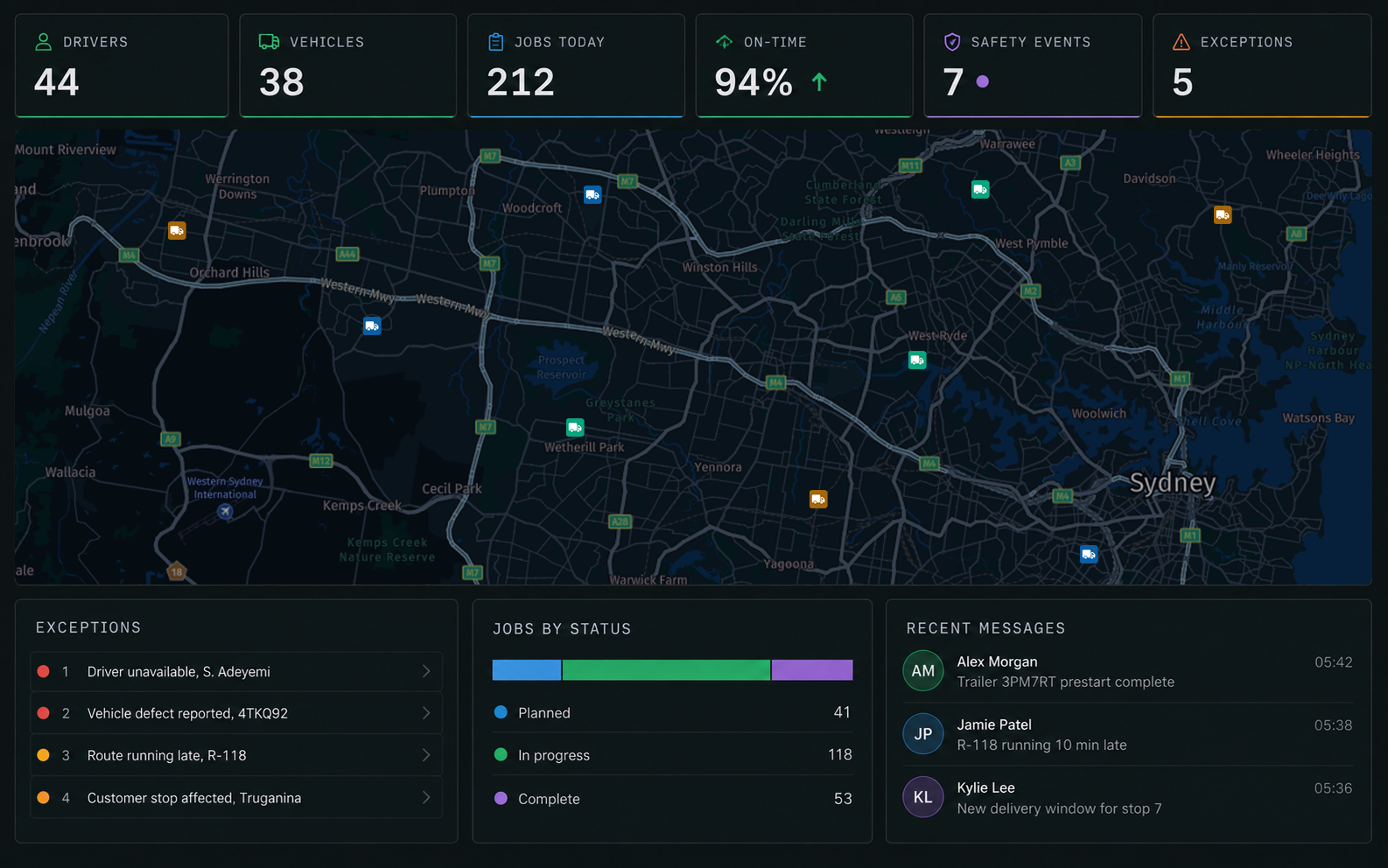Click purple Complete bar segment
This screenshot has height=868, width=1388.
pyautogui.click(x=812, y=670)
